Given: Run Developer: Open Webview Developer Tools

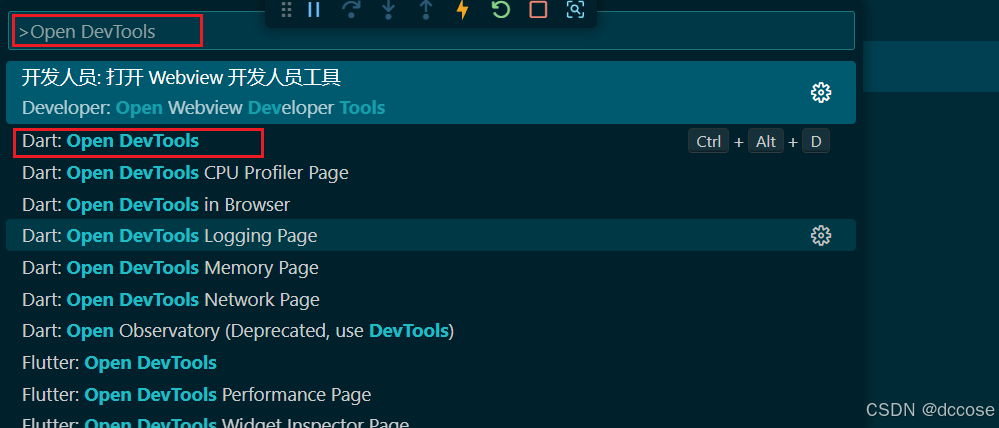Looking at the screenshot, I should (x=431, y=92).
